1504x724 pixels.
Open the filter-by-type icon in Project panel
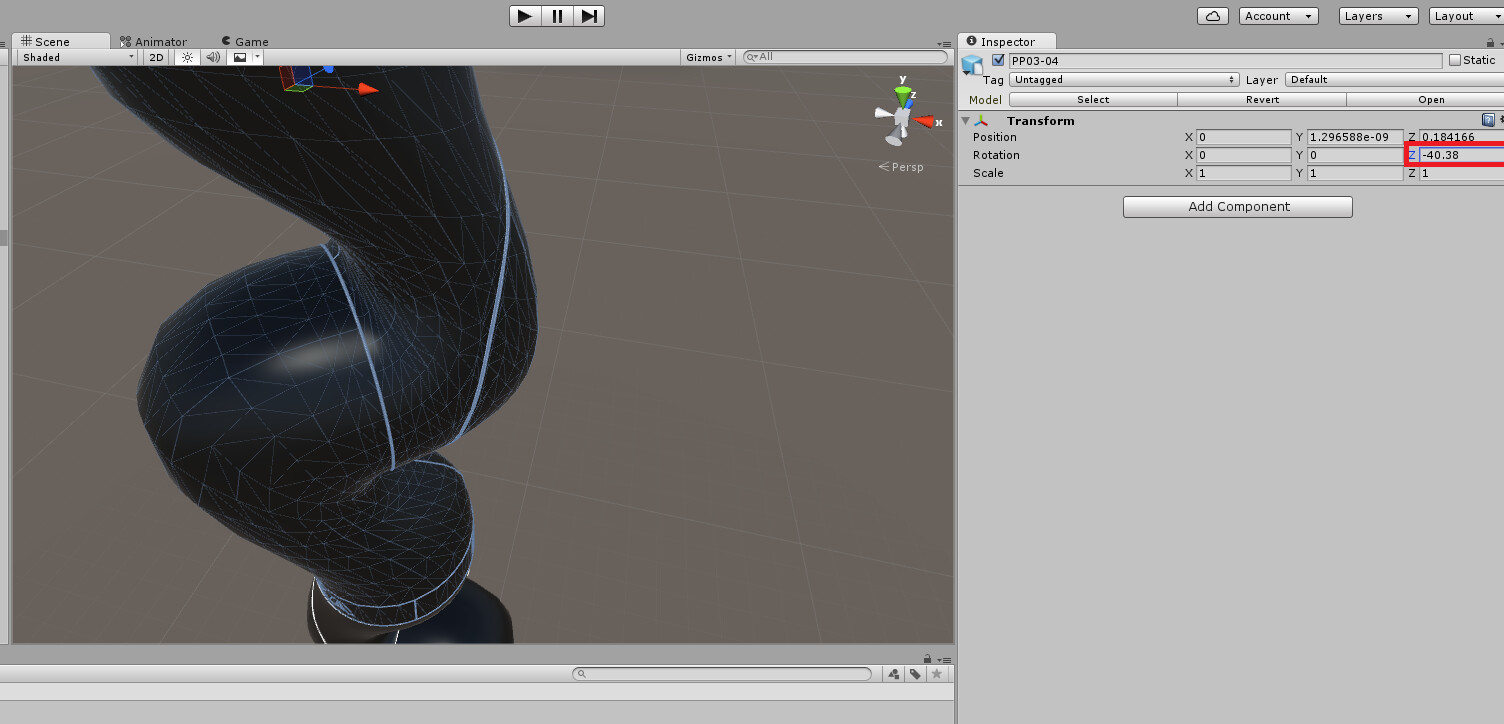[893, 673]
